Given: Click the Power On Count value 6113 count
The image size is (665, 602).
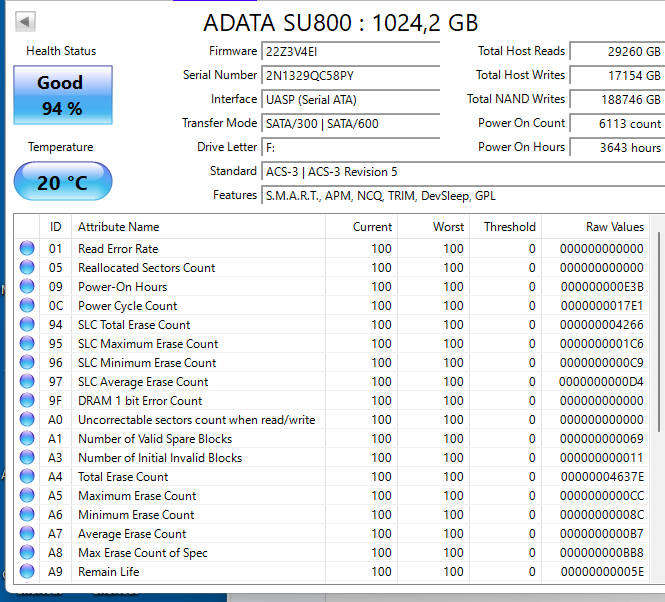Looking at the screenshot, I should (x=617, y=123).
